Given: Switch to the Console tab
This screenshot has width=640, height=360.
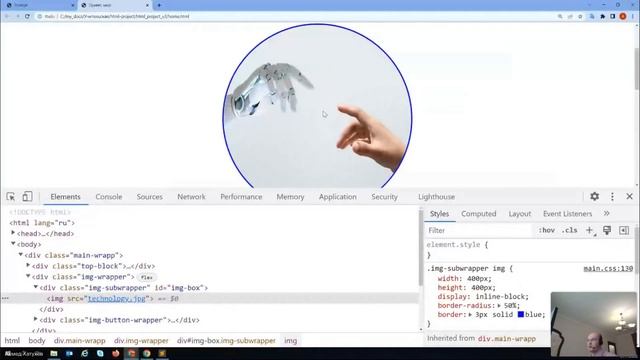Looking at the screenshot, I should [x=109, y=197].
